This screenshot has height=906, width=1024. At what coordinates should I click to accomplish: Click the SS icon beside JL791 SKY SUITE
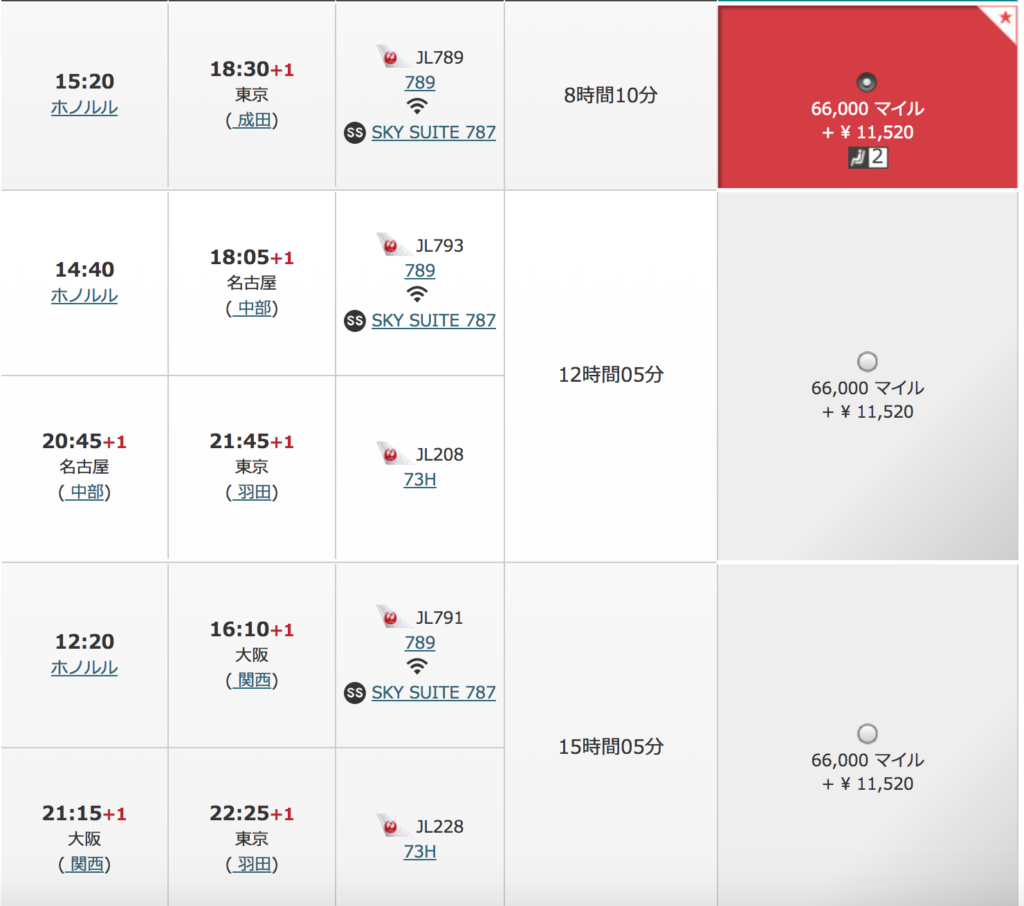(x=355, y=693)
